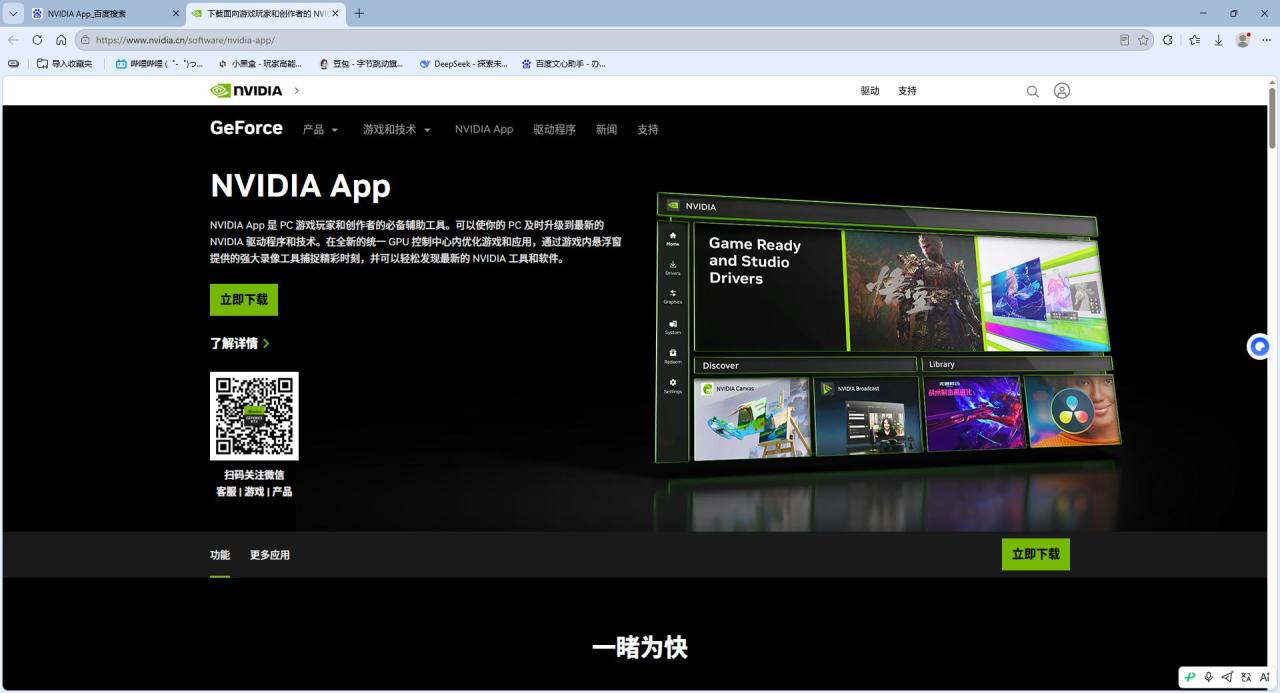Click the green 立即下载 button under description
The image size is (1280, 693).
(244, 300)
